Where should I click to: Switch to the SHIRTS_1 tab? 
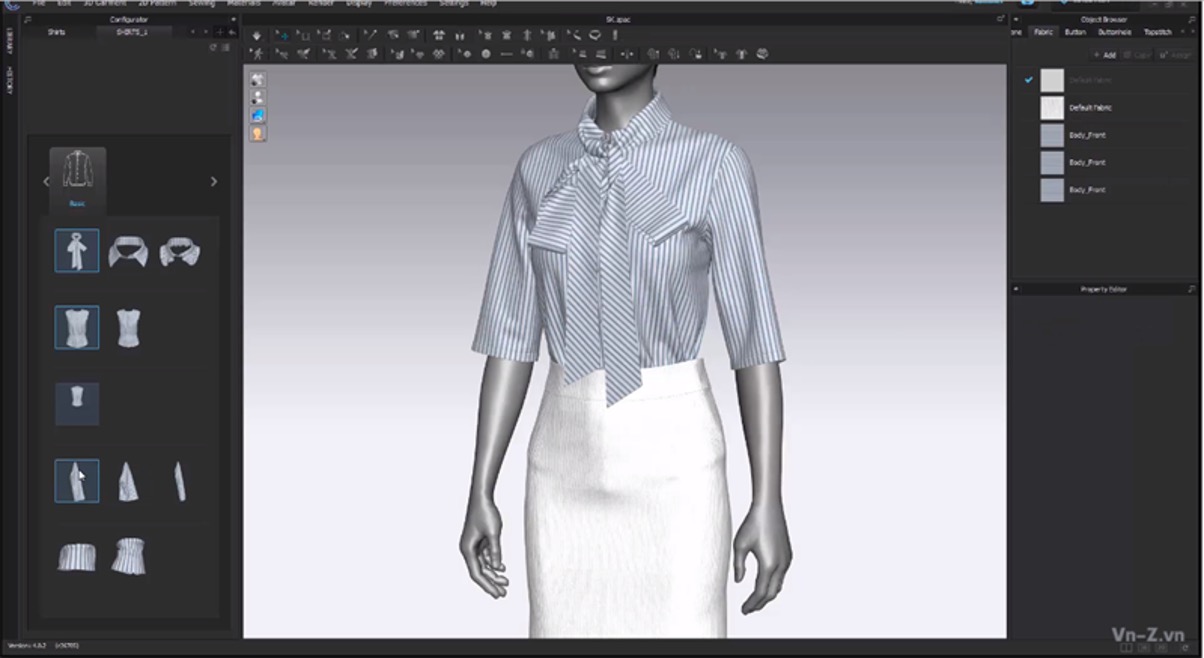pyautogui.click(x=133, y=32)
